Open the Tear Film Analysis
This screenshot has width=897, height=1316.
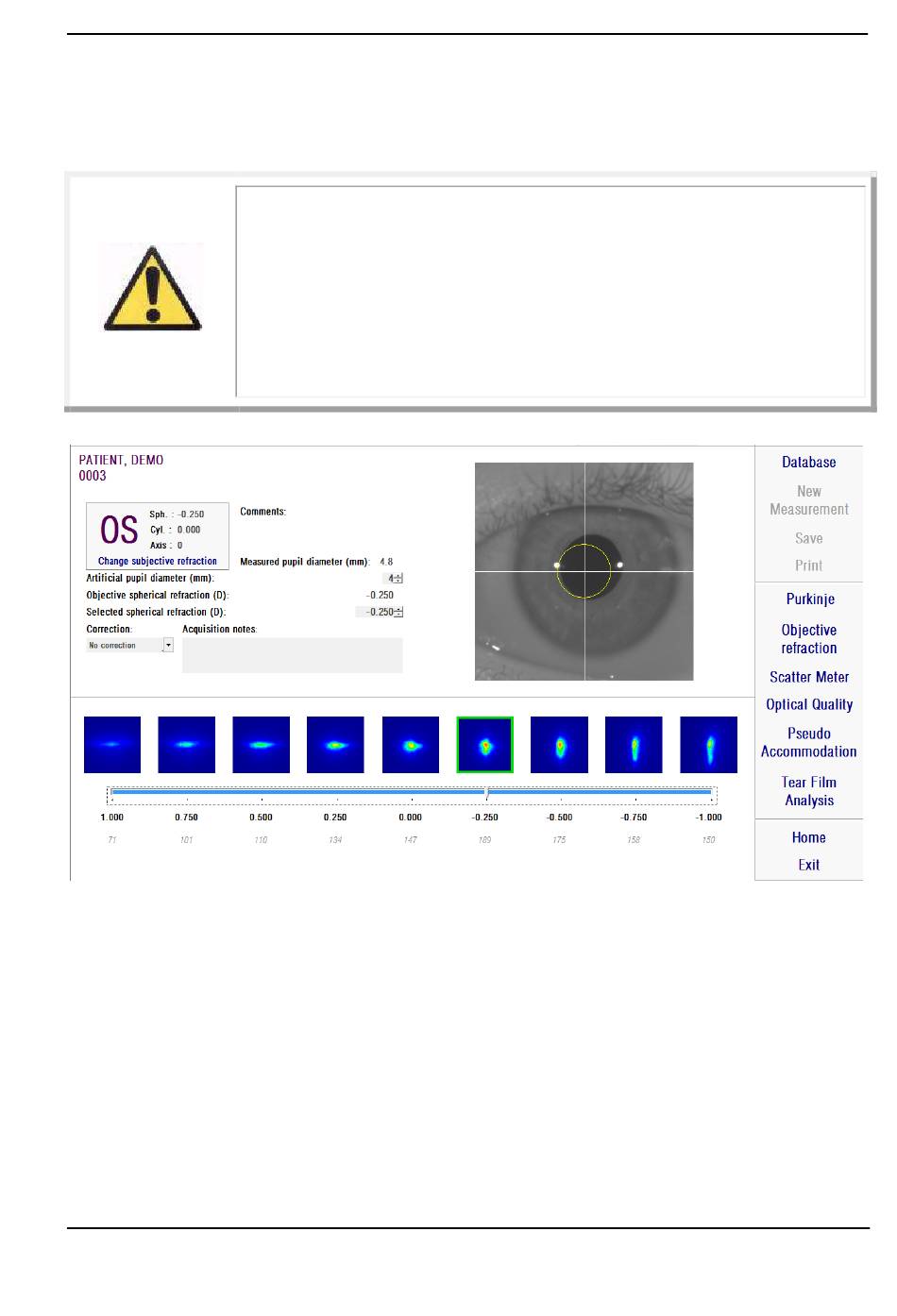[x=808, y=791]
